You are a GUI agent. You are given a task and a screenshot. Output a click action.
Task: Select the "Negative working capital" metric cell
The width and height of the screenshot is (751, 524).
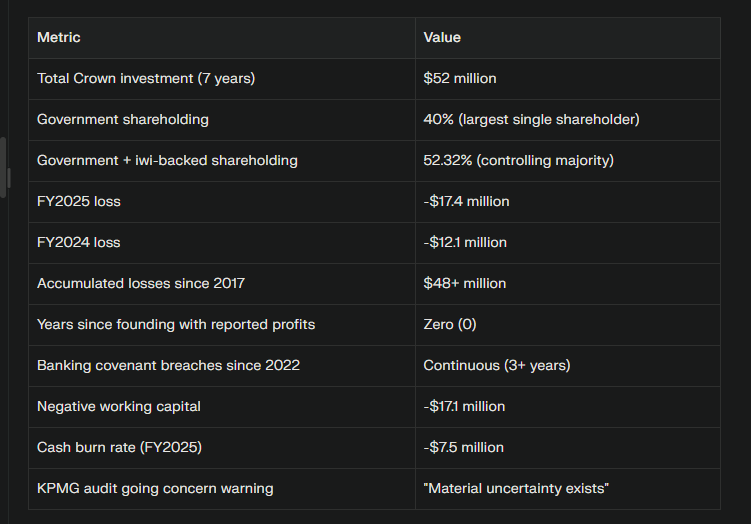point(119,406)
